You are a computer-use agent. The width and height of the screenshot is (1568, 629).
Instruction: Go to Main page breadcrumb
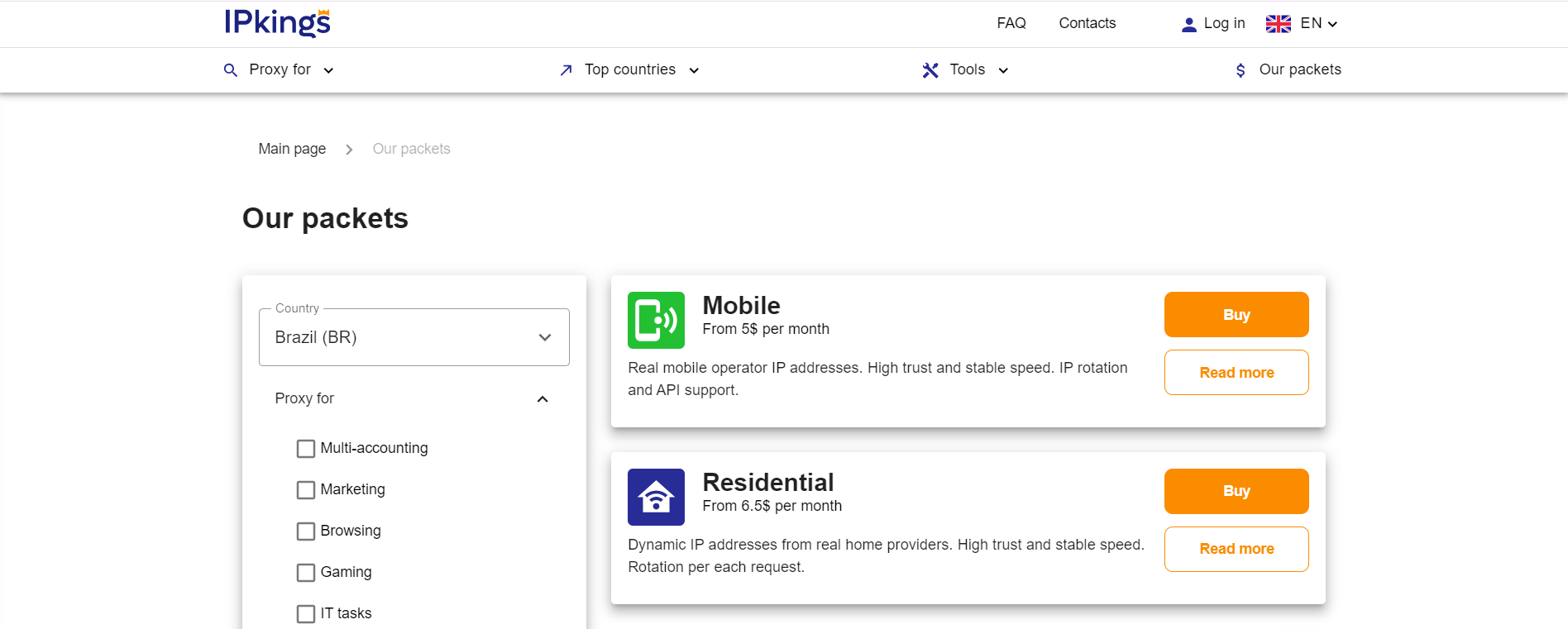coord(292,149)
